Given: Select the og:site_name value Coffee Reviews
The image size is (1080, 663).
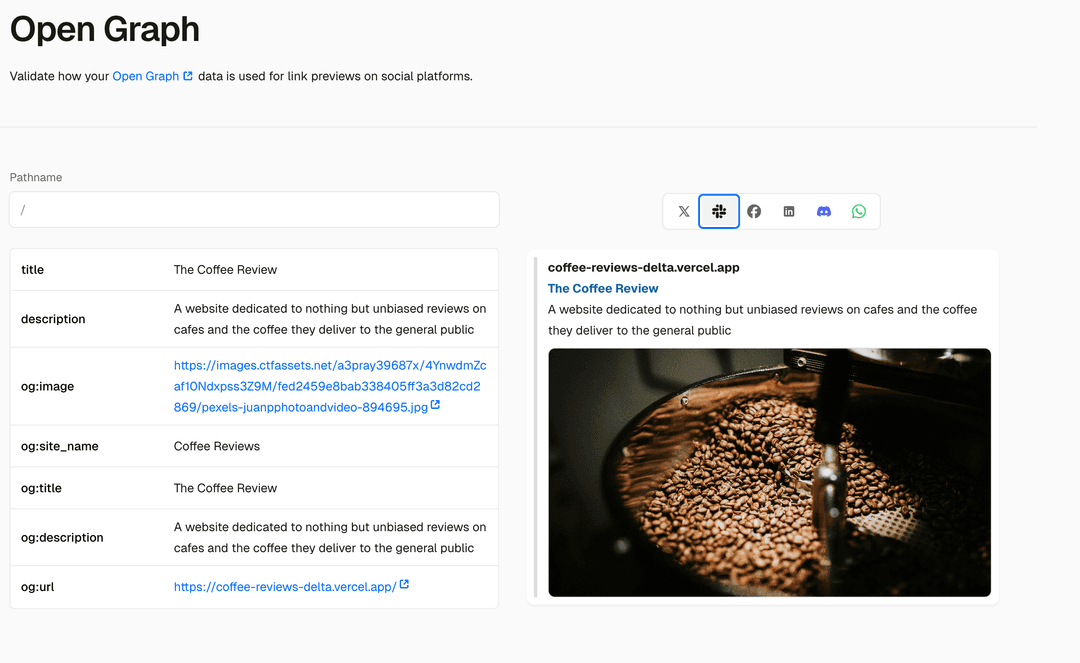Looking at the screenshot, I should pyautogui.click(x=217, y=446).
